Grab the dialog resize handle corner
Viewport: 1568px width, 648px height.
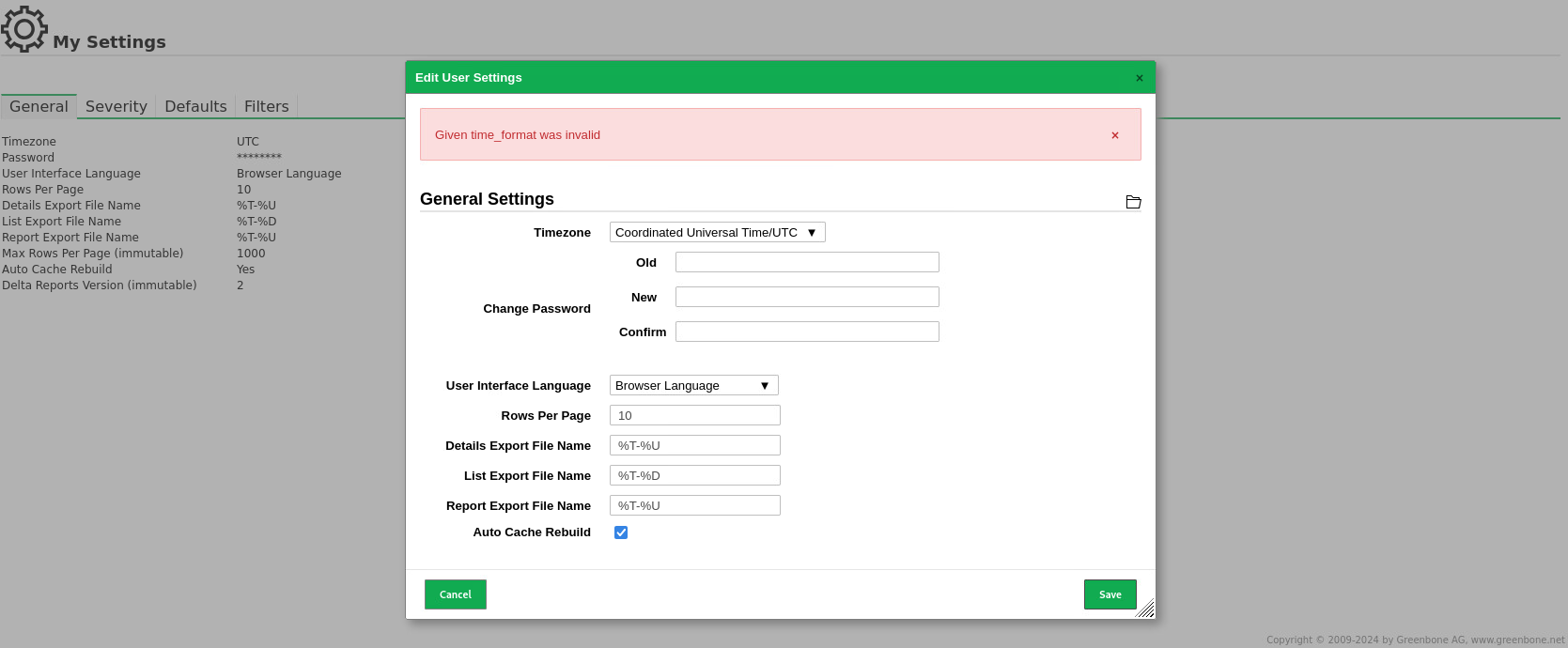[x=1145, y=609]
